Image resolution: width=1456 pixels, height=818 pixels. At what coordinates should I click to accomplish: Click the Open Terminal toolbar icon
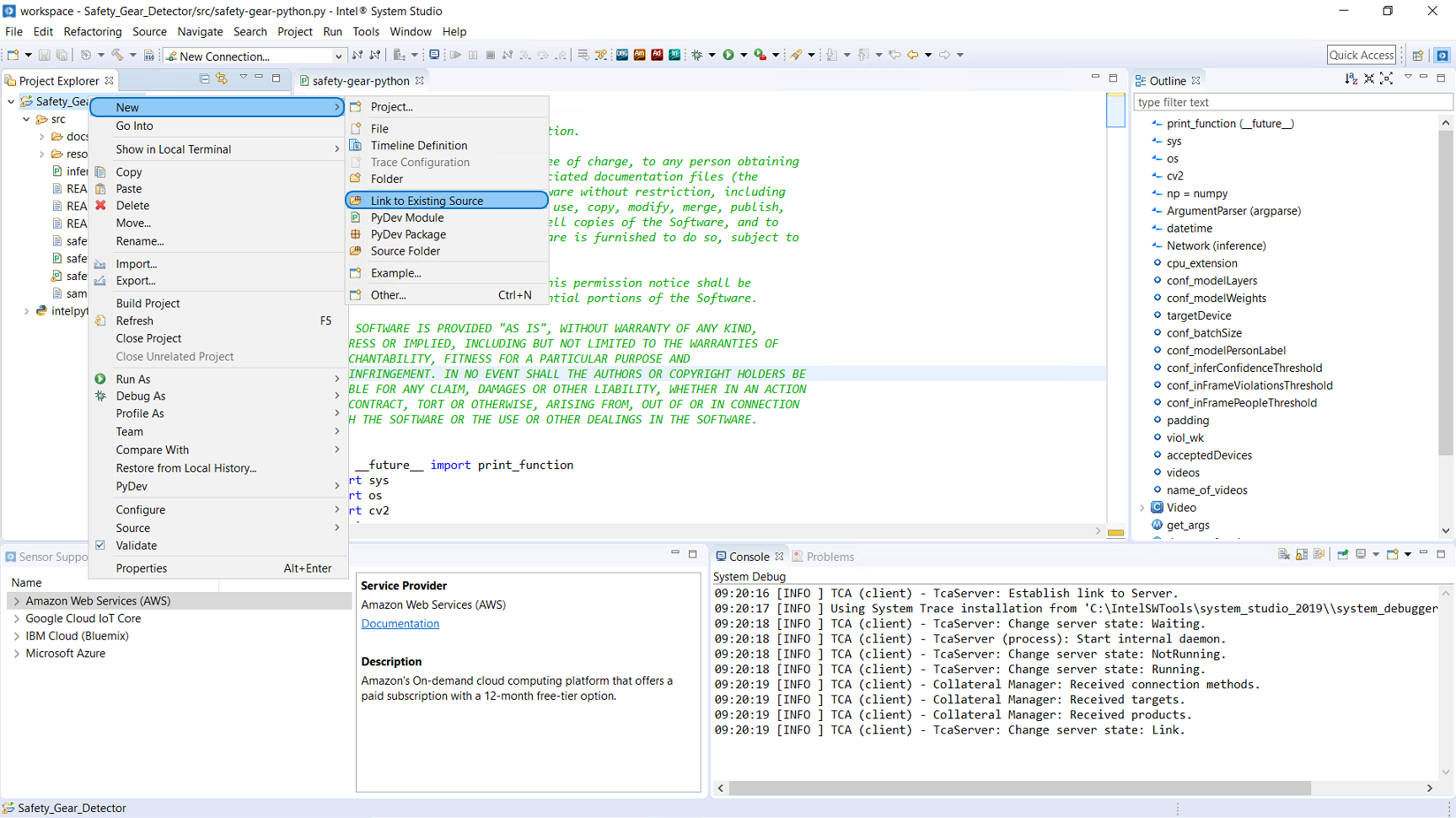[x=434, y=55]
